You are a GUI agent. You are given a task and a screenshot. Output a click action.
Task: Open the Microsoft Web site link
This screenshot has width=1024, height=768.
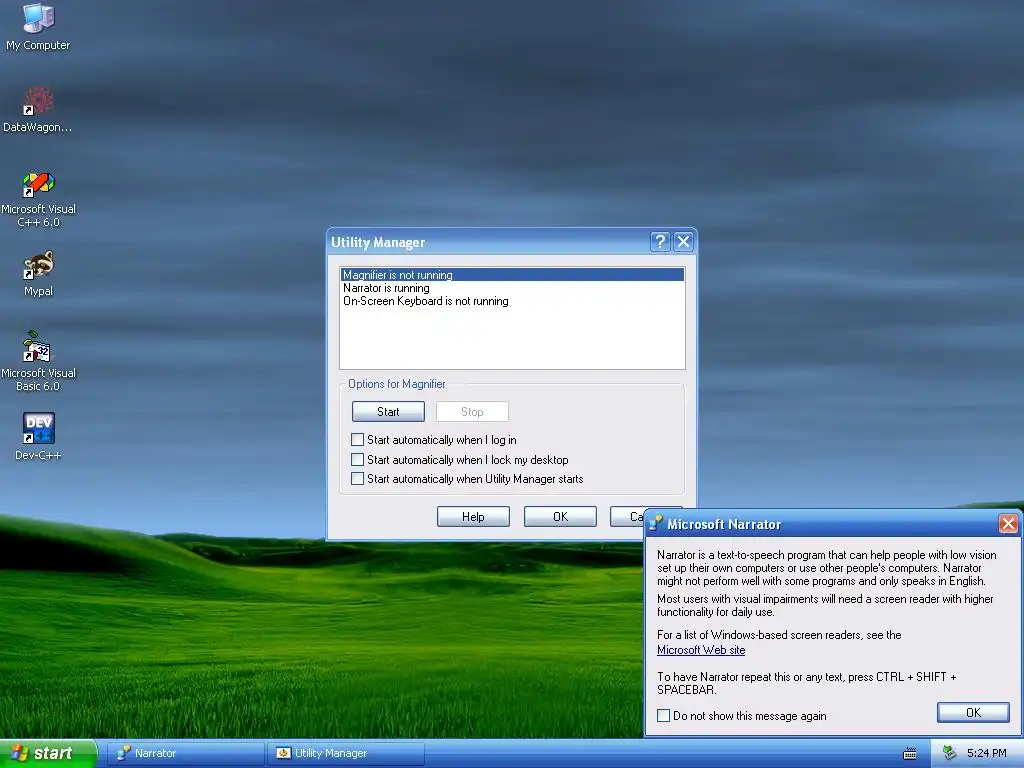(701, 650)
